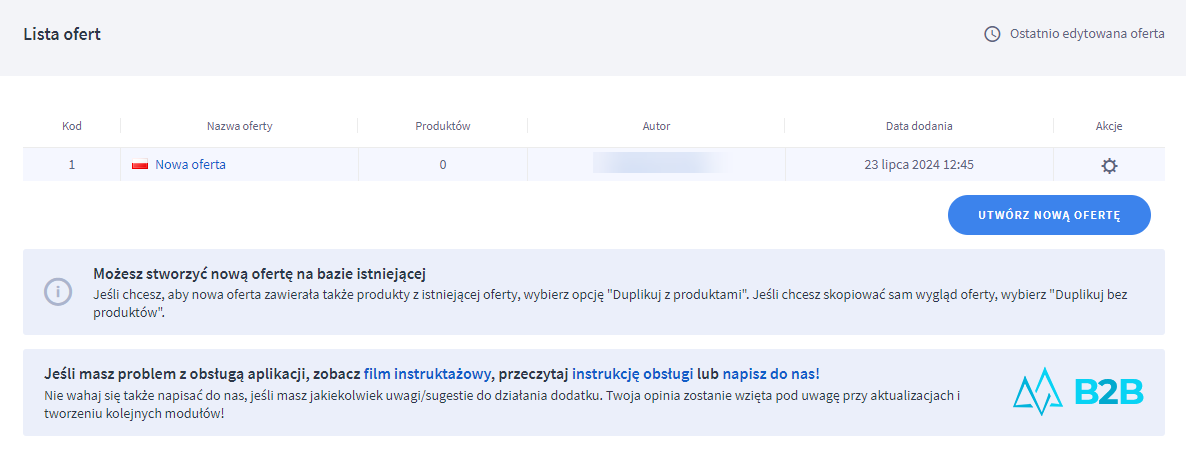The image size is (1186, 449).
Task: Click the Kod column header
Action: pyautogui.click(x=72, y=126)
